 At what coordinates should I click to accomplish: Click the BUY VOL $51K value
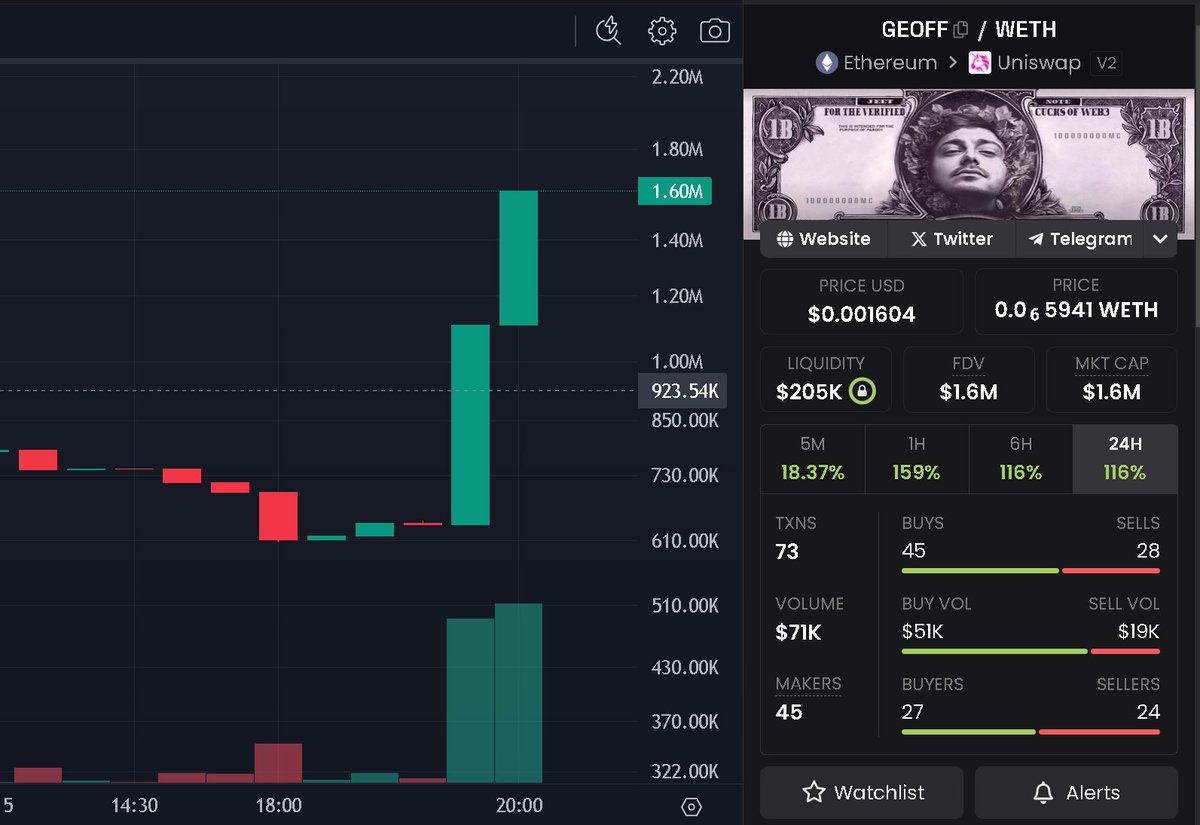point(923,631)
